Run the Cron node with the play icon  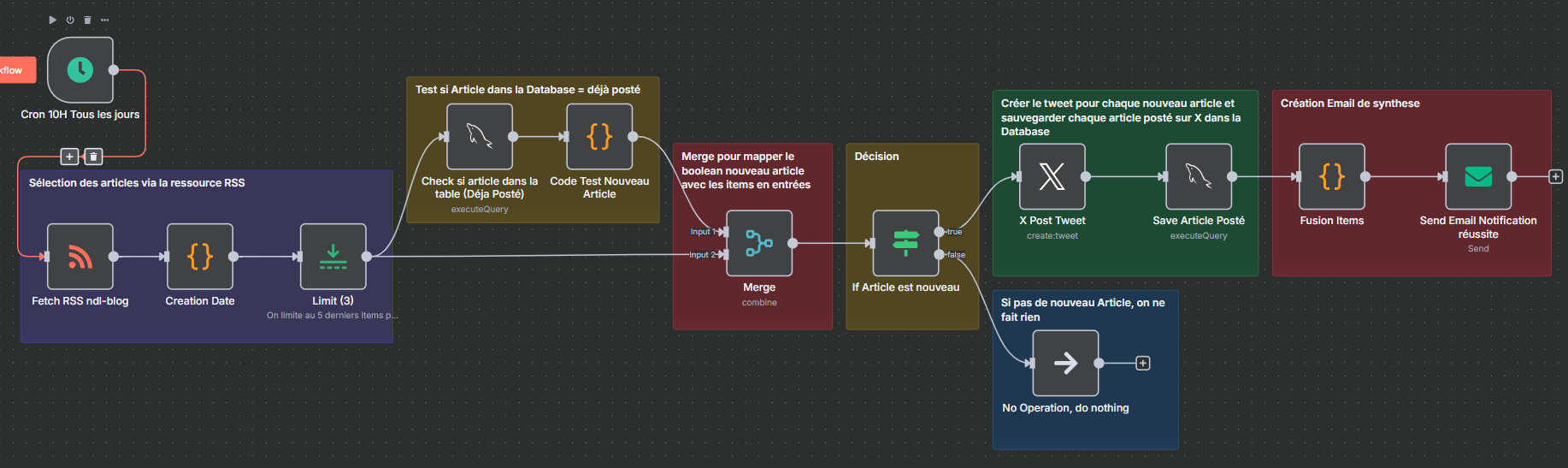53,20
